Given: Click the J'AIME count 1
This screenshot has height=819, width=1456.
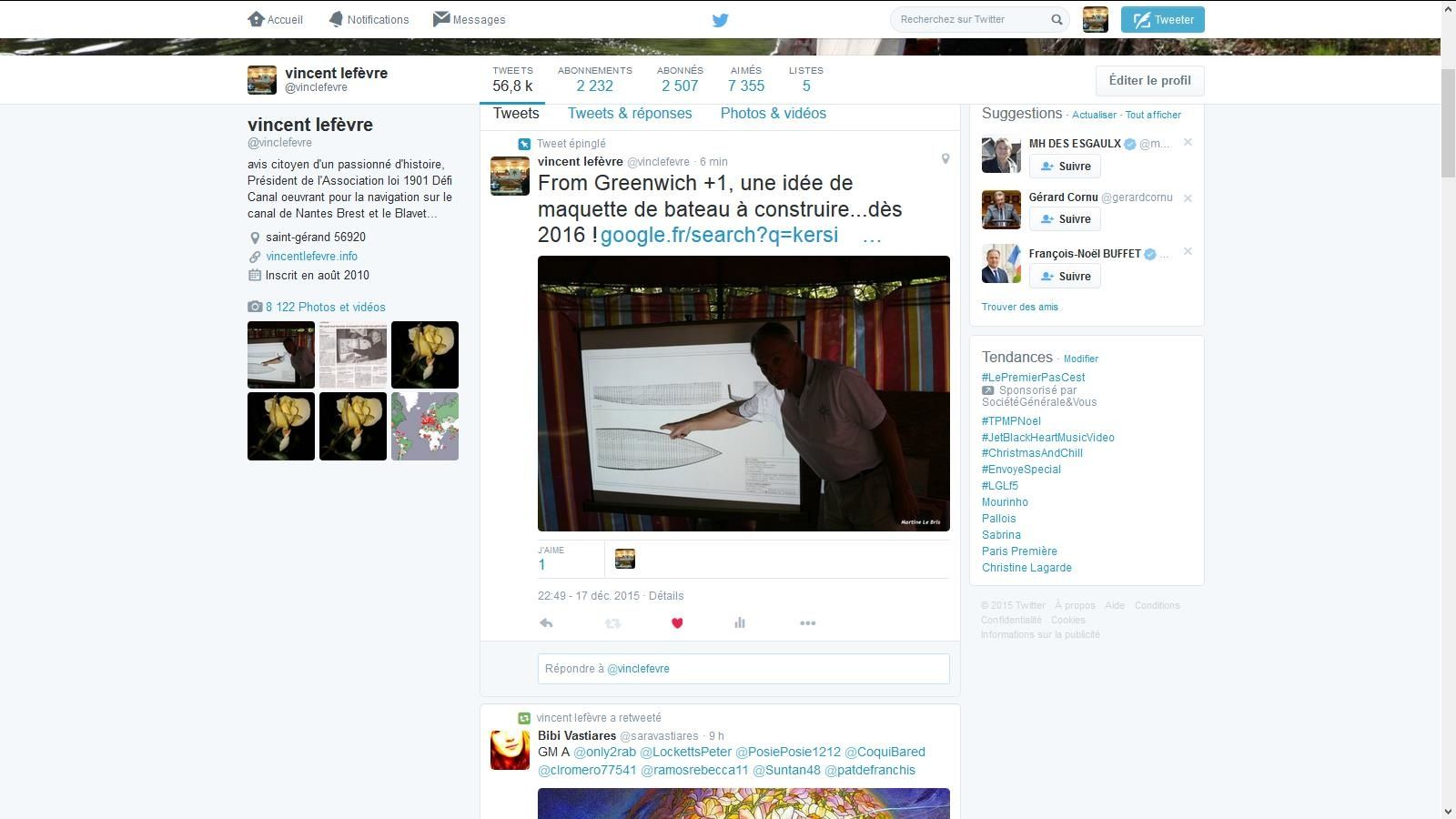Looking at the screenshot, I should click(541, 565).
